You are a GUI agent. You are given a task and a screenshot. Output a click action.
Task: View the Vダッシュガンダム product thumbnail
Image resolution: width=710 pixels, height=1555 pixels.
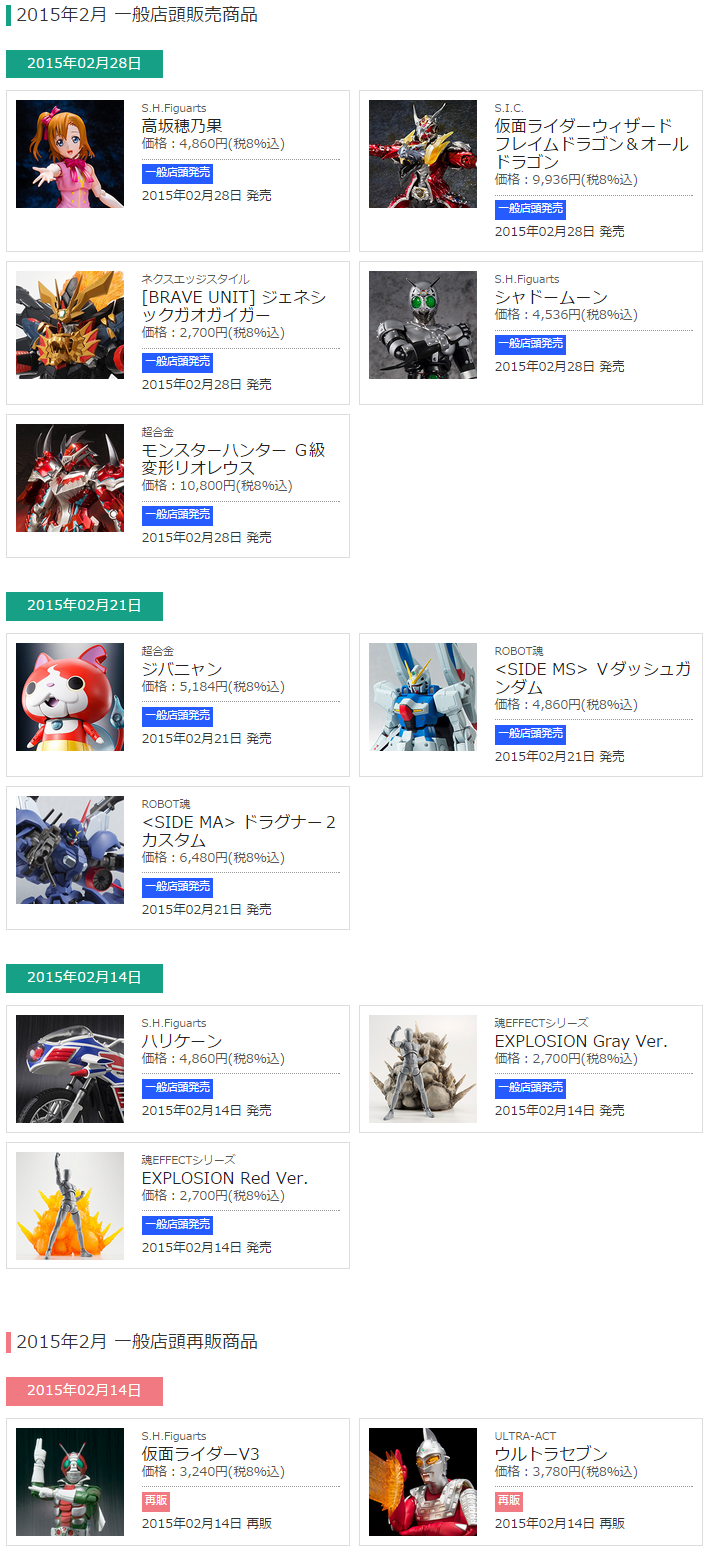[423, 697]
